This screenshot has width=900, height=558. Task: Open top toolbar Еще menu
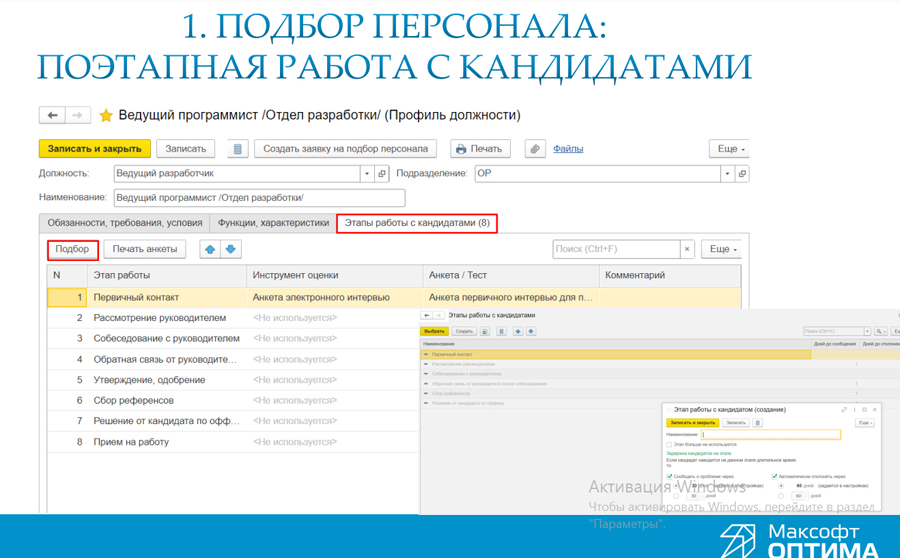[730, 149]
